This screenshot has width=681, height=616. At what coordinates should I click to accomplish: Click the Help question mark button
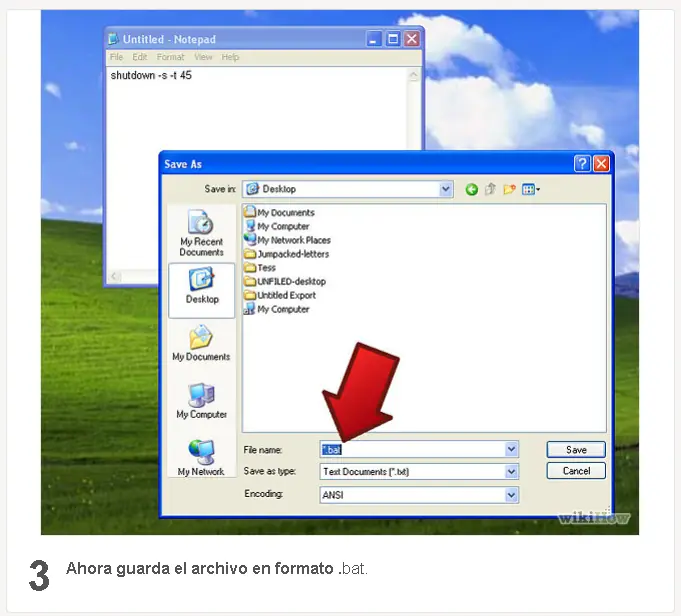click(x=582, y=164)
